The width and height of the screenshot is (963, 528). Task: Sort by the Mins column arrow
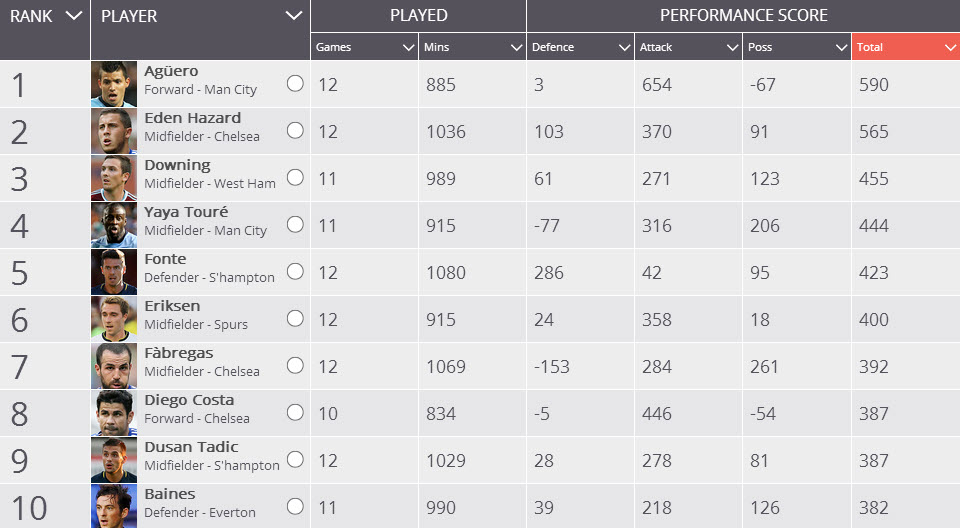(x=516, y=47)
